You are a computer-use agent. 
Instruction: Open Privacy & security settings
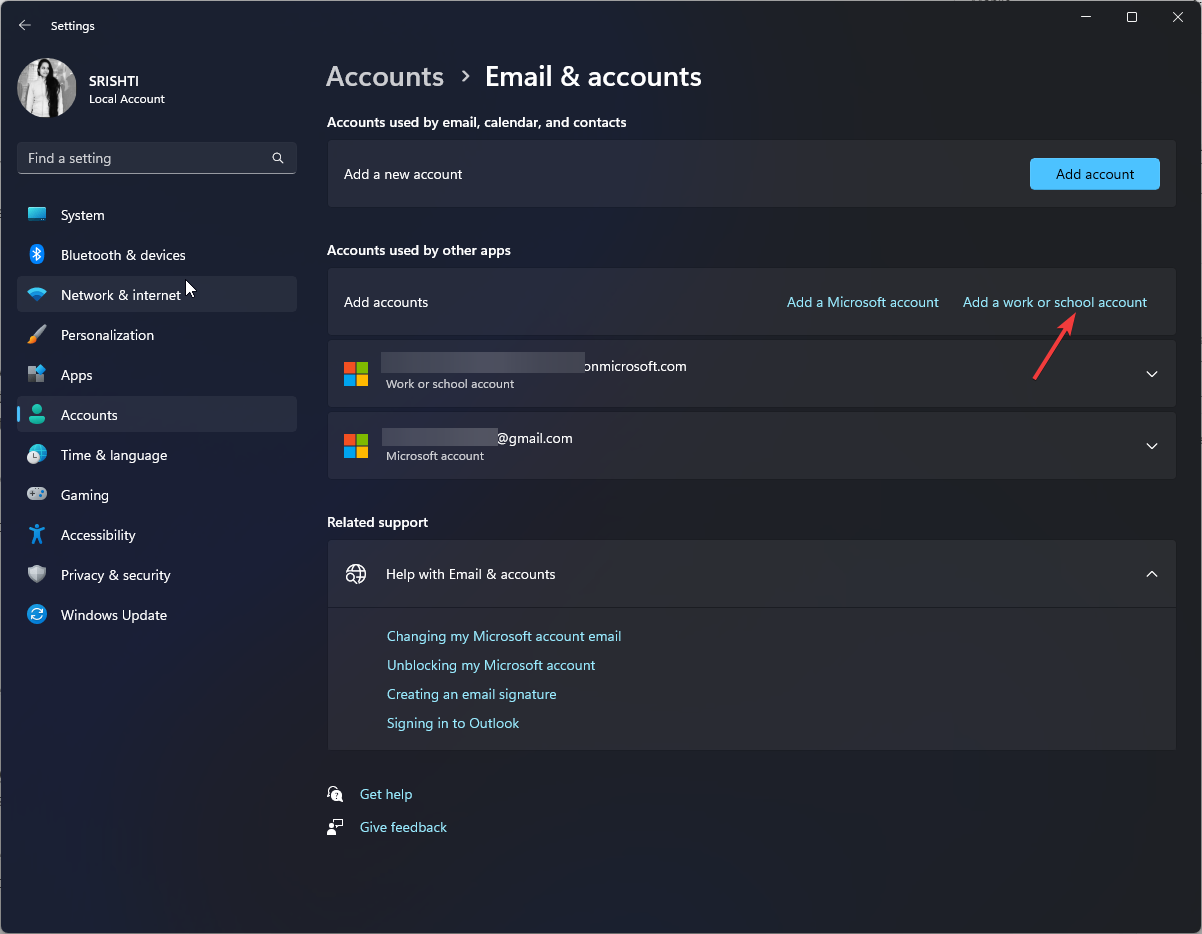click(116, 574)
